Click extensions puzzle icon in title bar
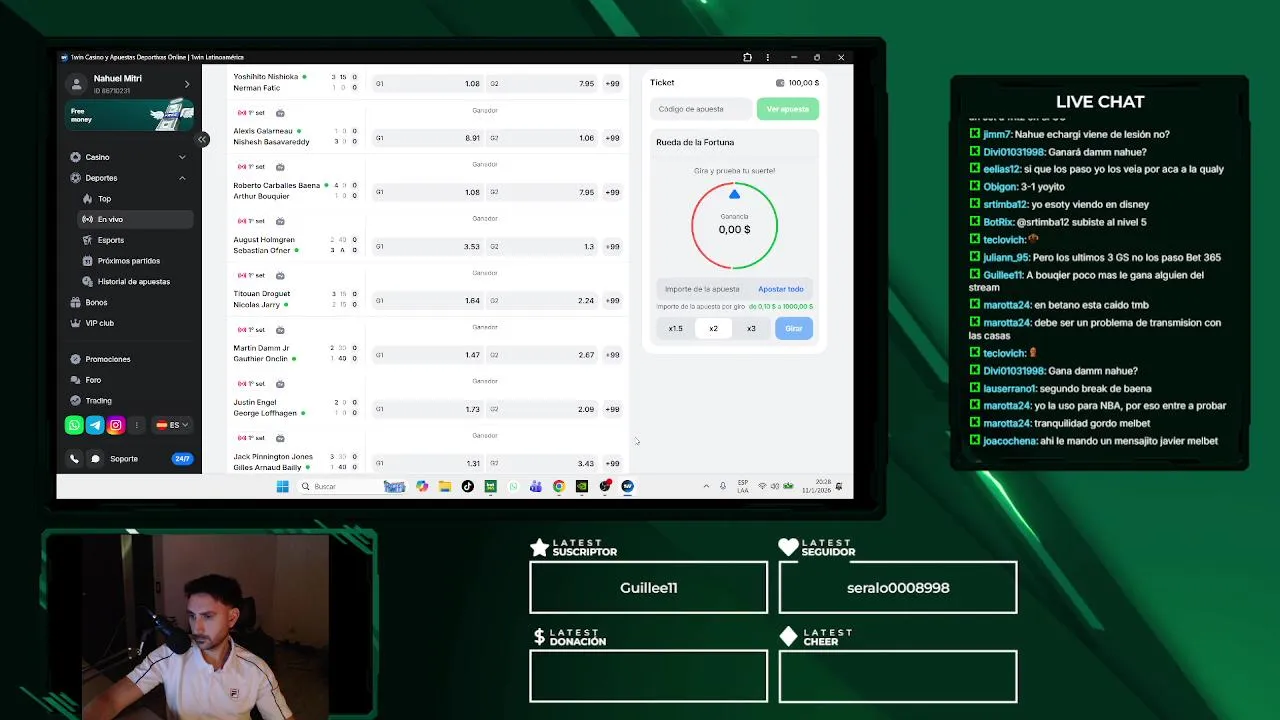 click(x=747, y=57)
